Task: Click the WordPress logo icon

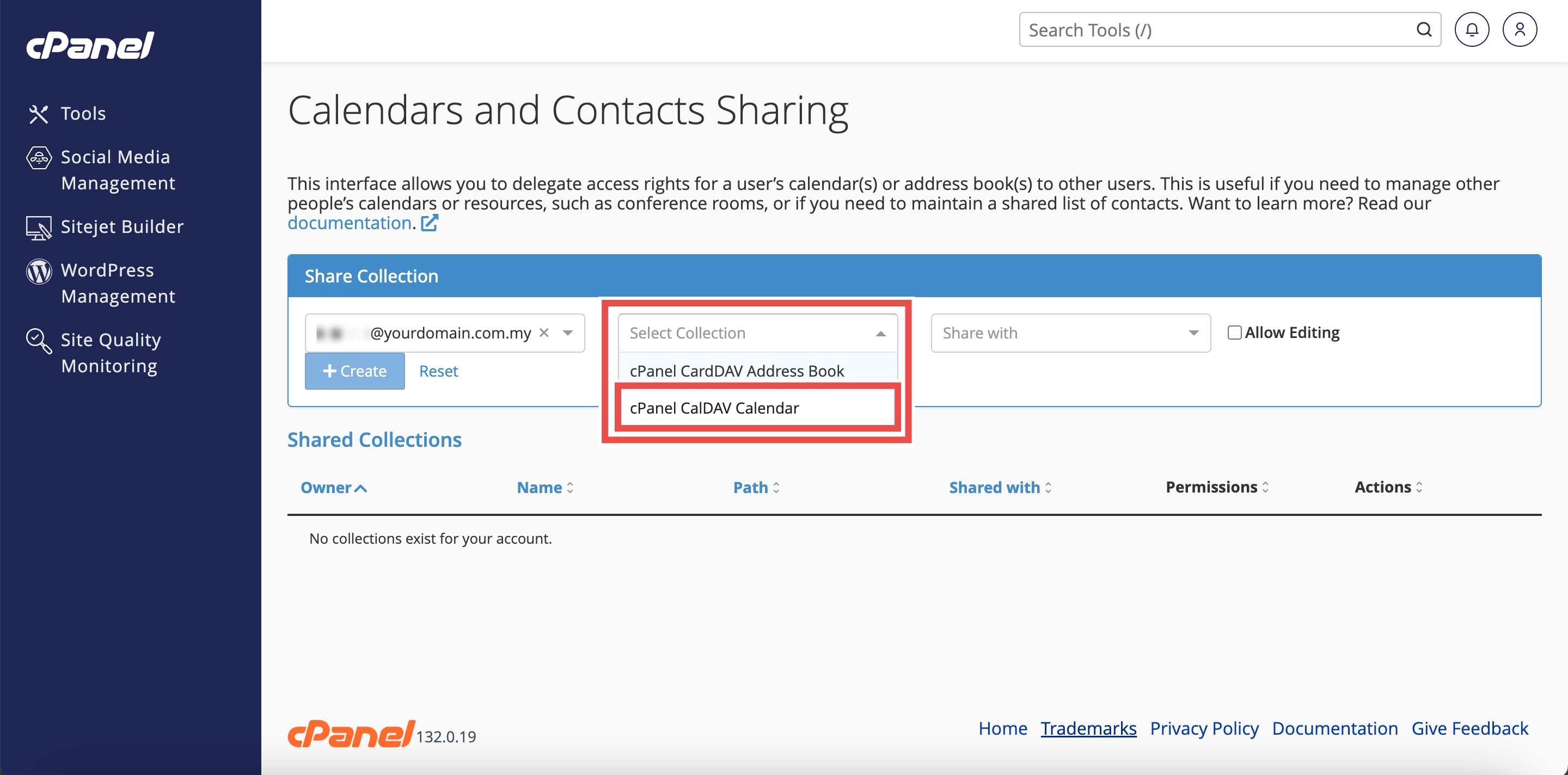Action: tap(38, 270)
